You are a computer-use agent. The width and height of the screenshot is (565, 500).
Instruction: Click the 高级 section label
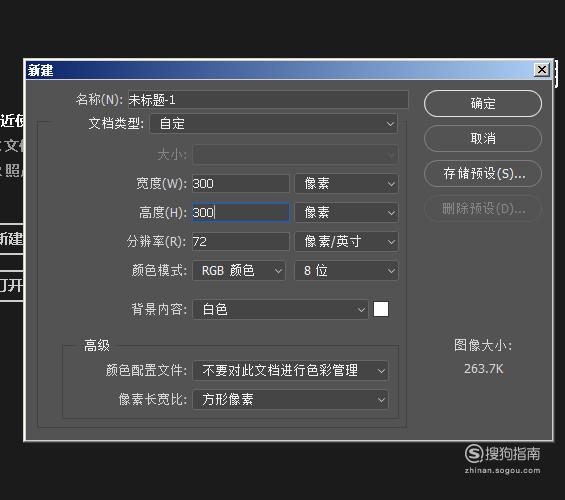pyautogui.click(x=97, y=345)
